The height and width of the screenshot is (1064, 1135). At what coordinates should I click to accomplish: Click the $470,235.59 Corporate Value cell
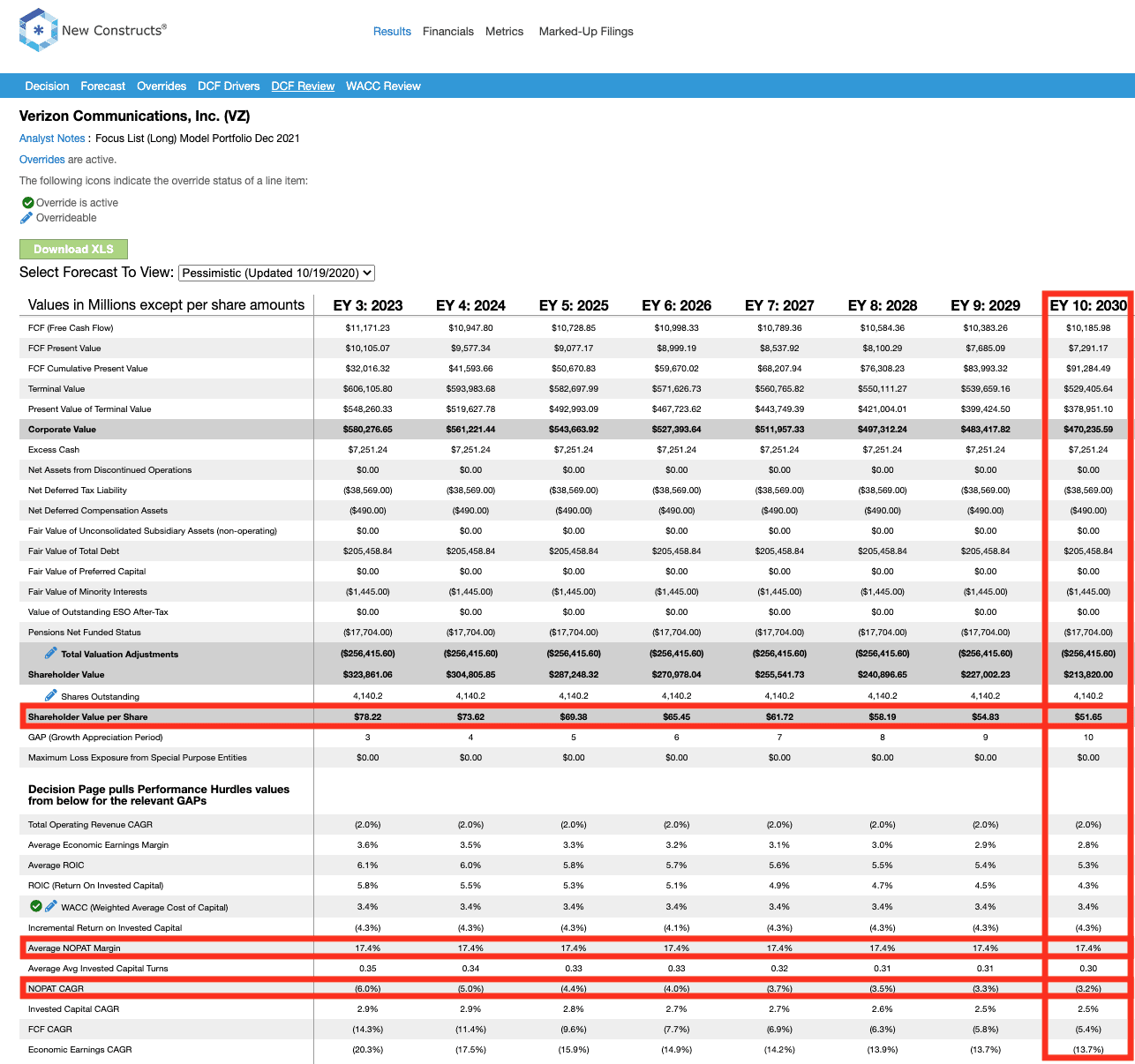[x=1088, y=429]
